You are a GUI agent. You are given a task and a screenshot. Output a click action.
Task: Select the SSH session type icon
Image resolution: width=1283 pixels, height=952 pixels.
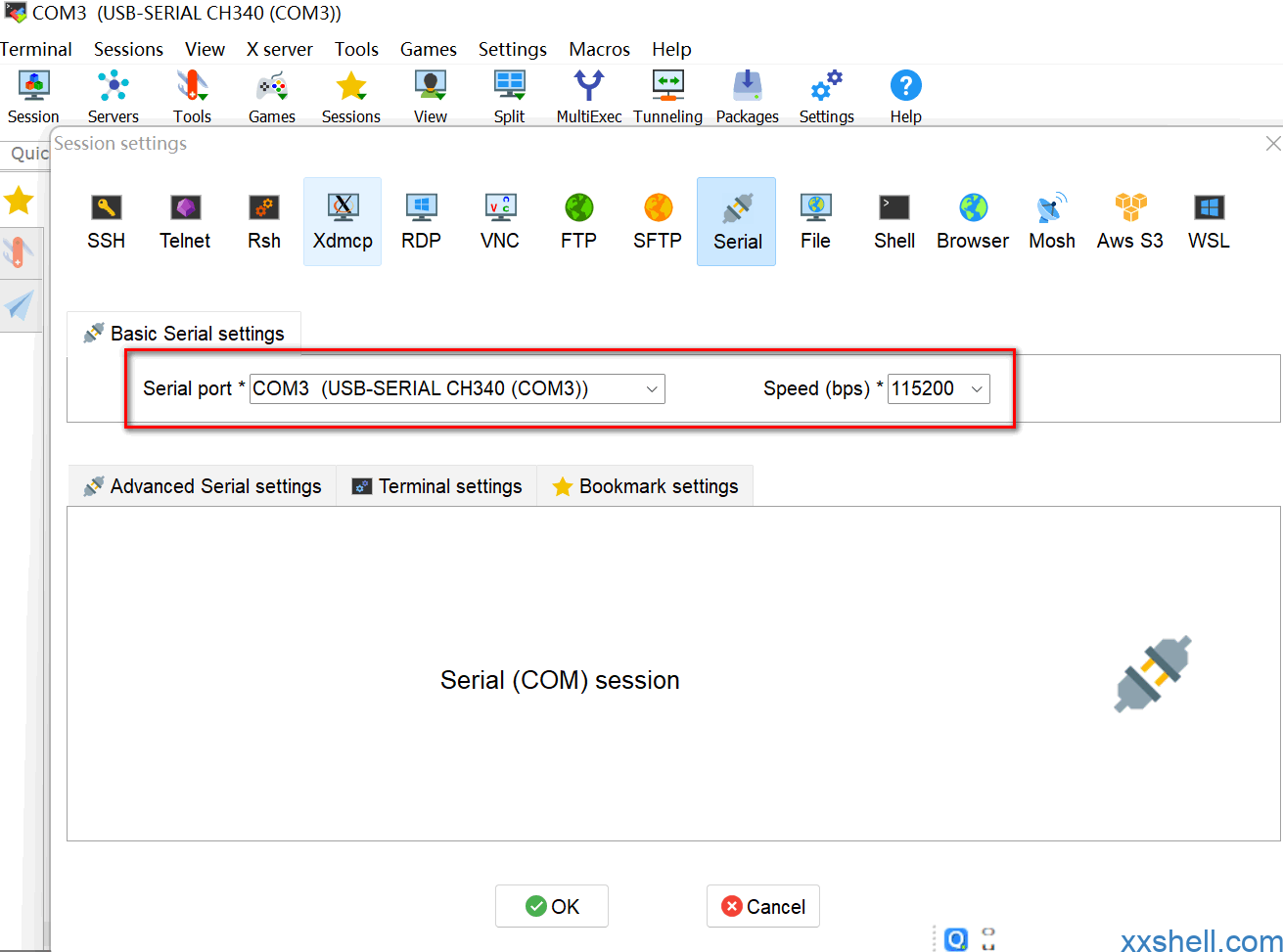106,222
